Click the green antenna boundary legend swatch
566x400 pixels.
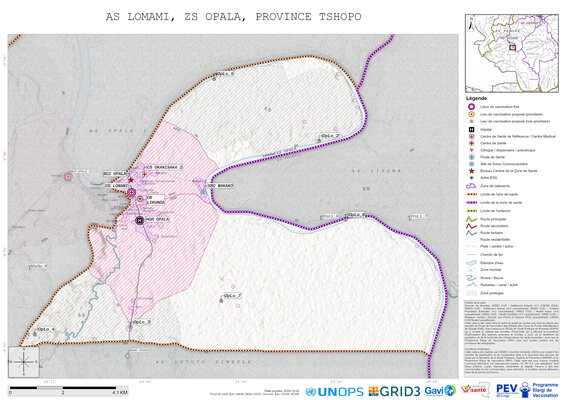[471, 211]
